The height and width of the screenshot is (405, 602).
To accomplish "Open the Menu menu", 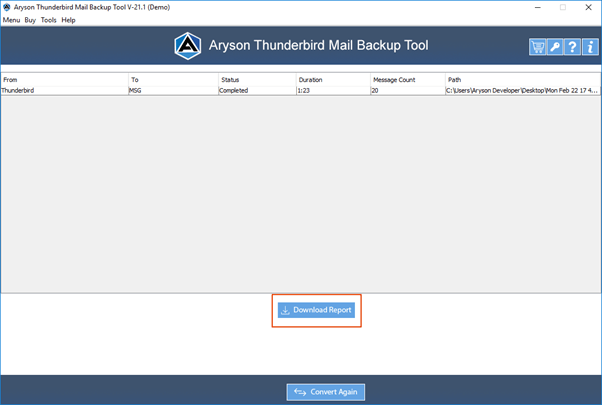I will [x=11, y=20].
